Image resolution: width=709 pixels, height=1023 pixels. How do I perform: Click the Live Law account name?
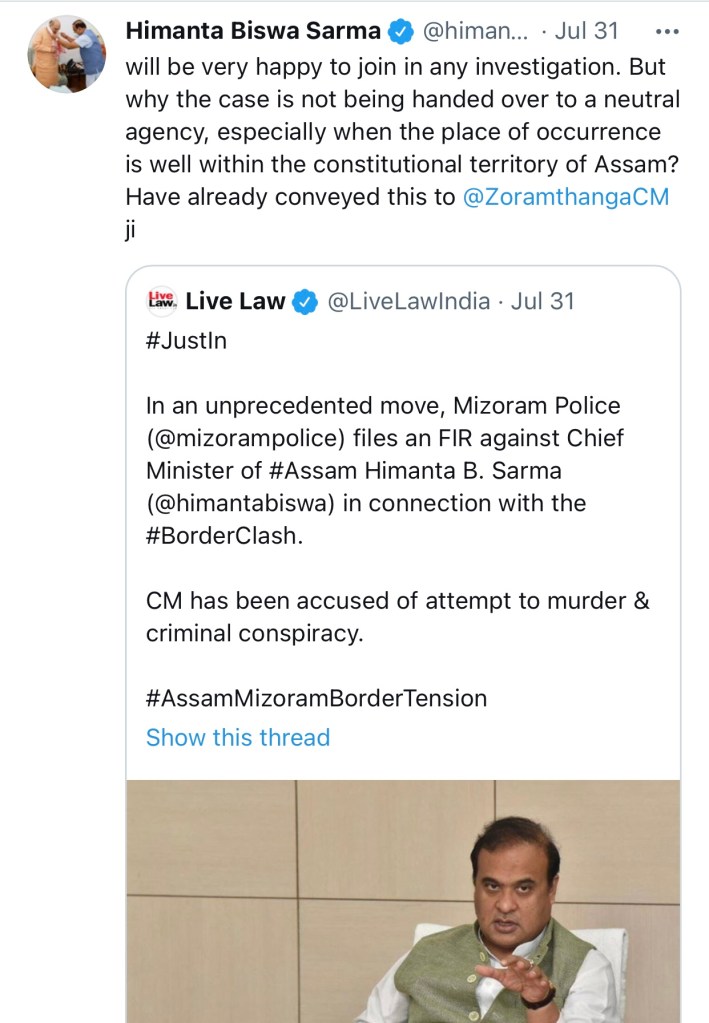pyautogui.click(x=235, y=301)
